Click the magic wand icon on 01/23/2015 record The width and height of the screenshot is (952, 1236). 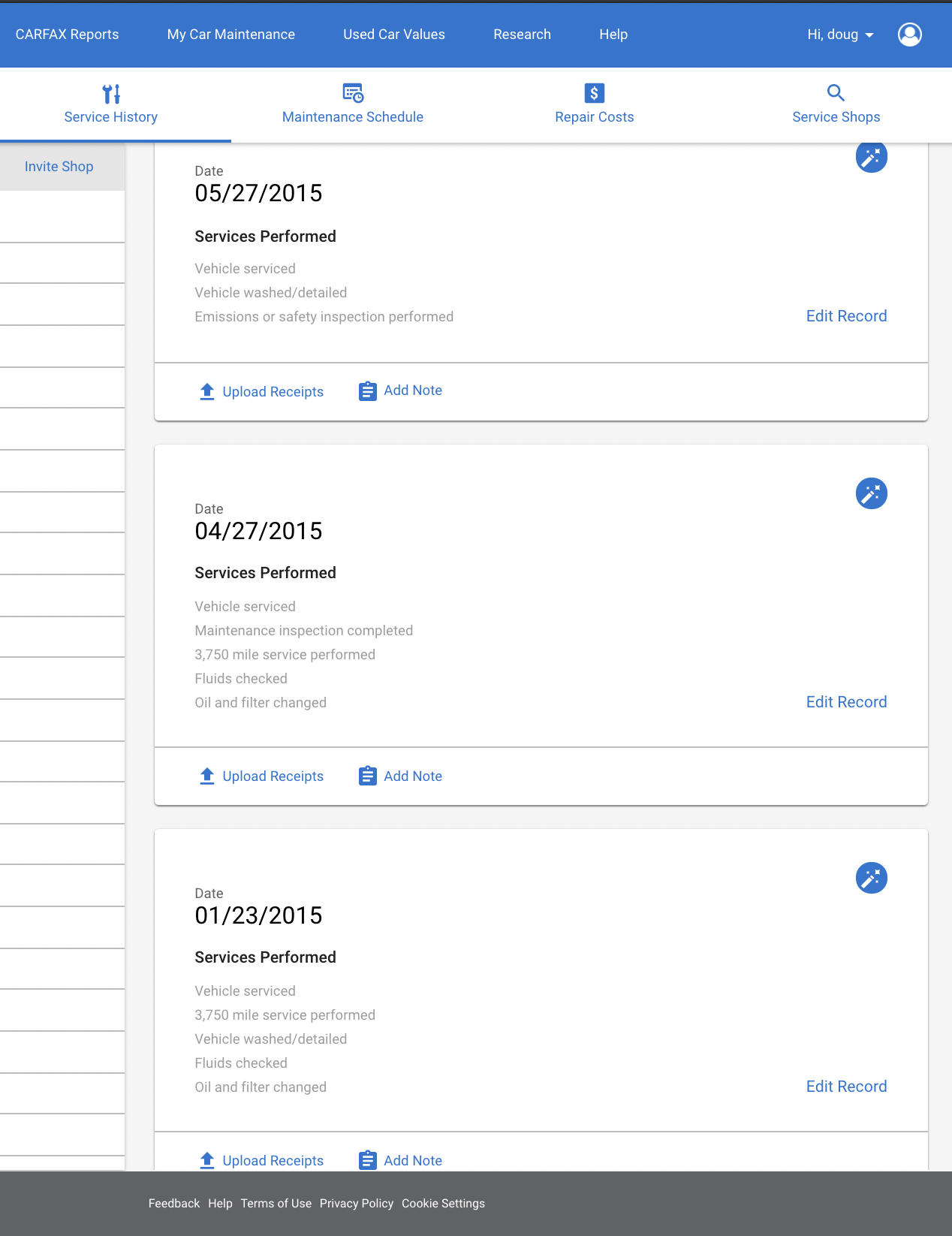(872, 878)
